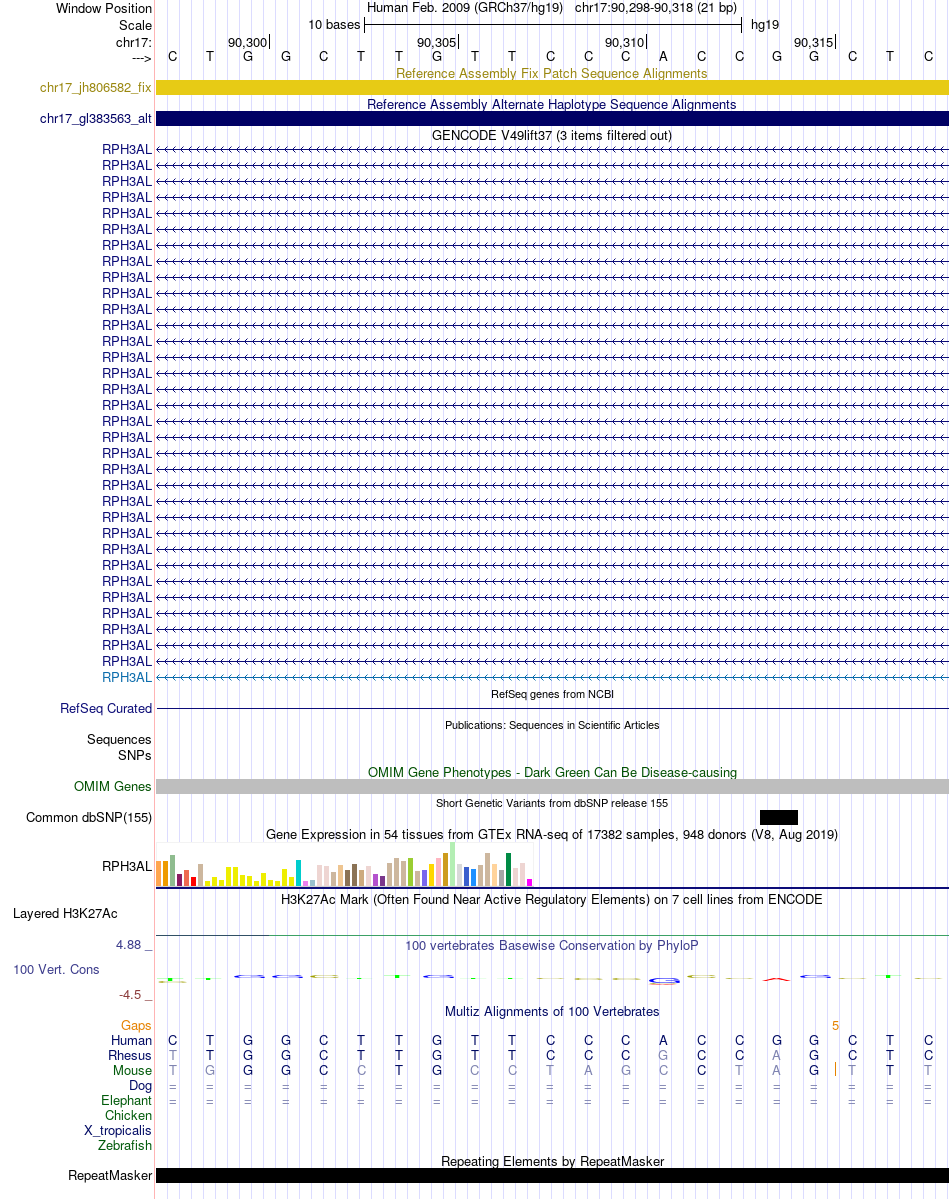This screenshot has height=1199, width=950.
Task: Open Publications: Sequences in Scientific Articles title
Action: 552,725
